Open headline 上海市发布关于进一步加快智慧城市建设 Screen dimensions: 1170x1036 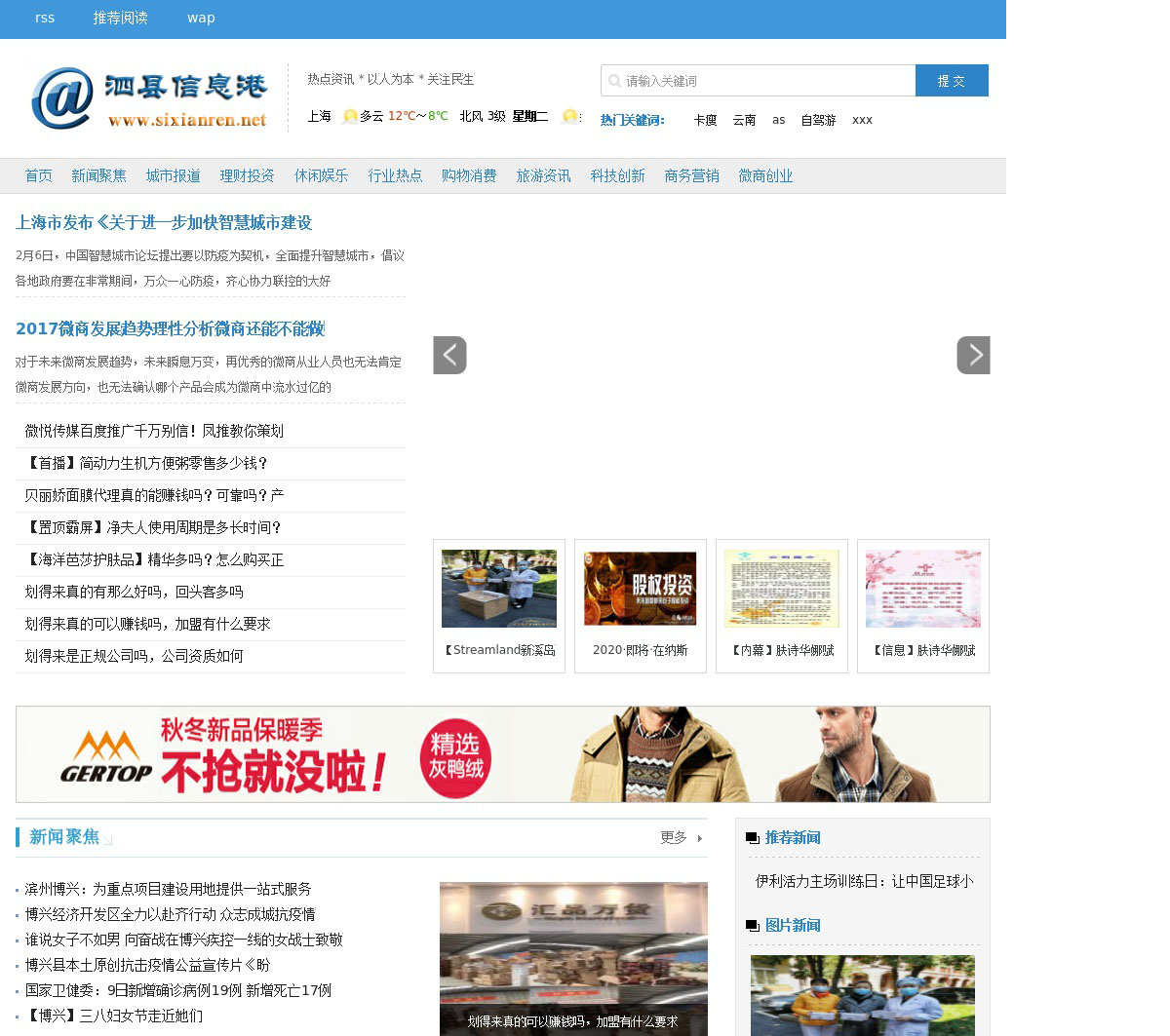coord(164,222)
